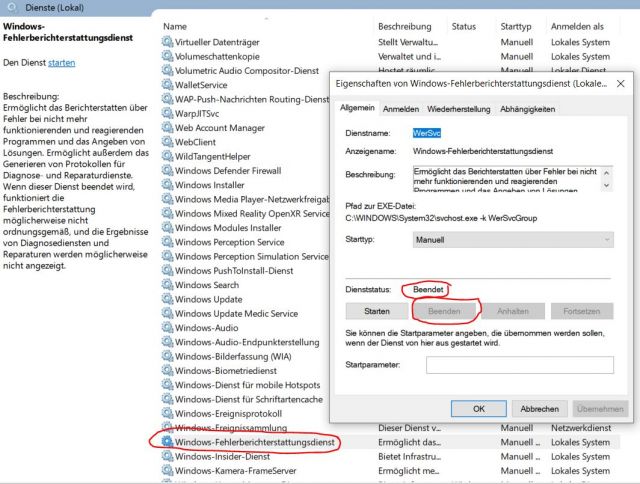Click gear icon next to WarpJITSvc
This screenshot has height=484, width=640.
point(167,113)
